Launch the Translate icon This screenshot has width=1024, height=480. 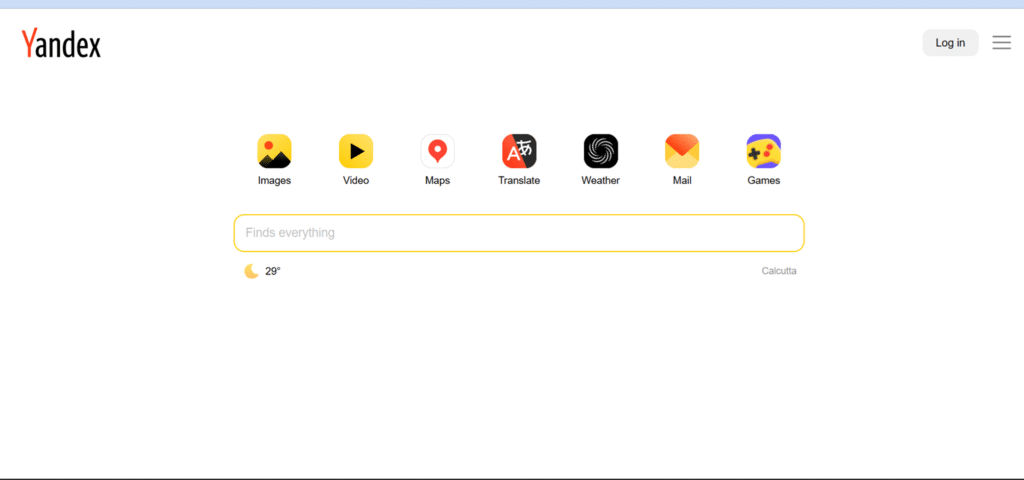[x=519, y=151]
